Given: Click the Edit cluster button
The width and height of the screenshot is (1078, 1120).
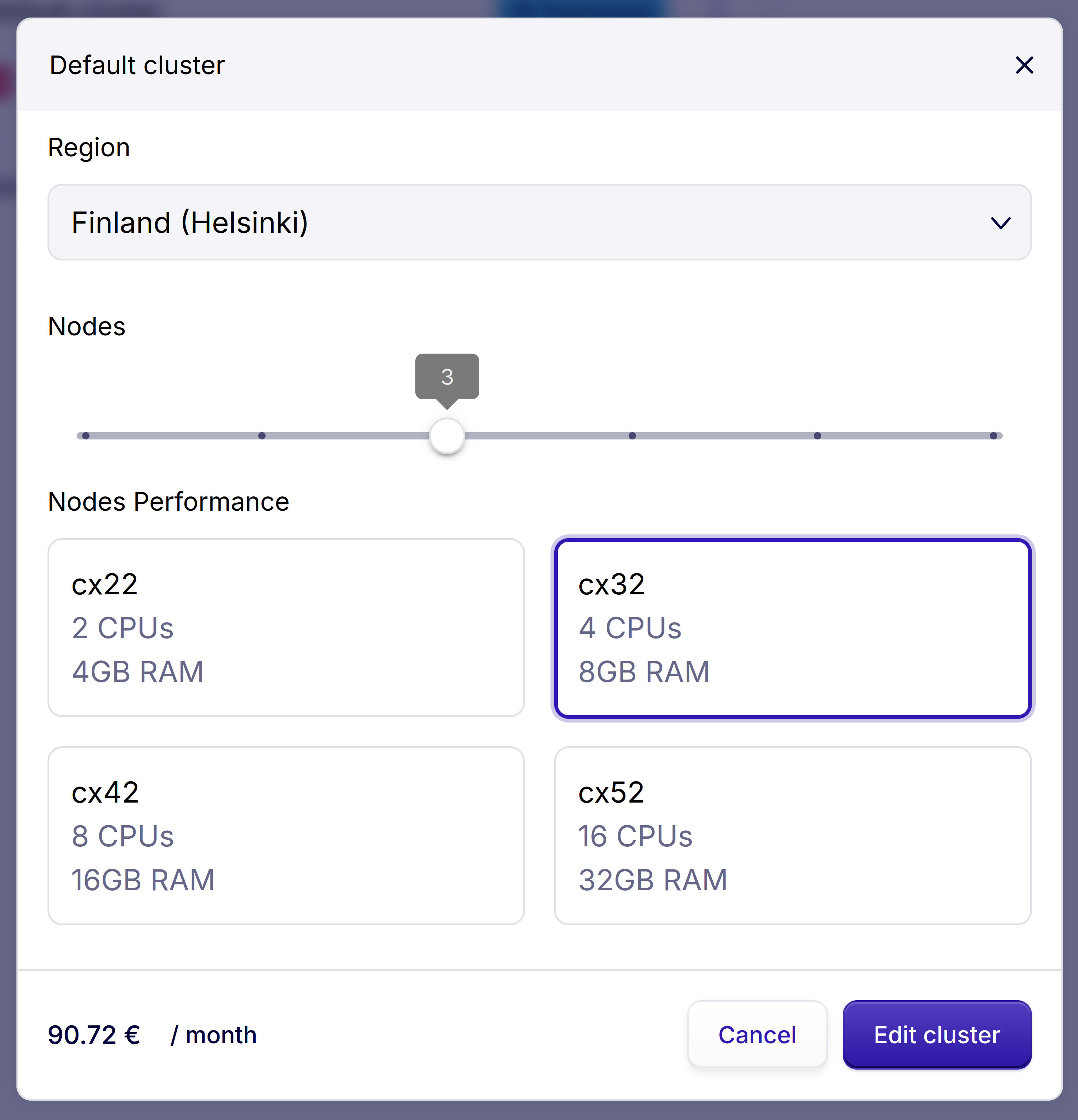Looking at the screenshot, I should point(937,1035).
